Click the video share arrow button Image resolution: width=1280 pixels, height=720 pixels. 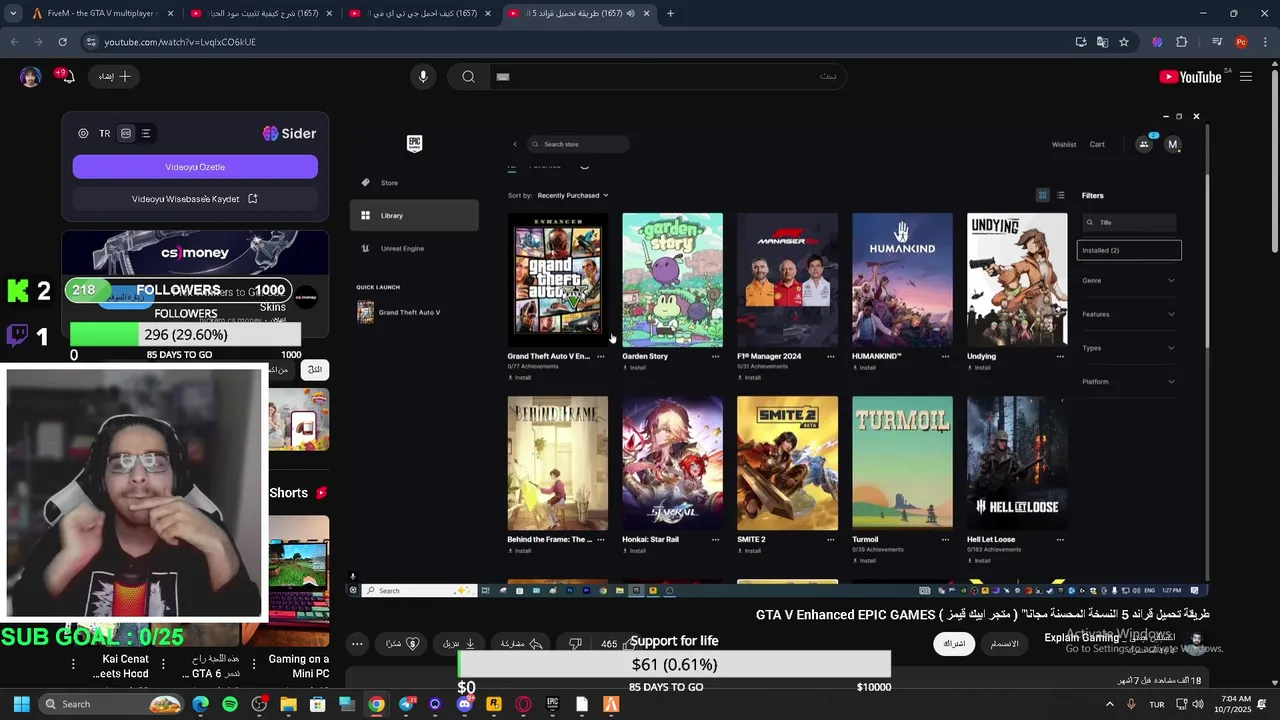[520, 644]
